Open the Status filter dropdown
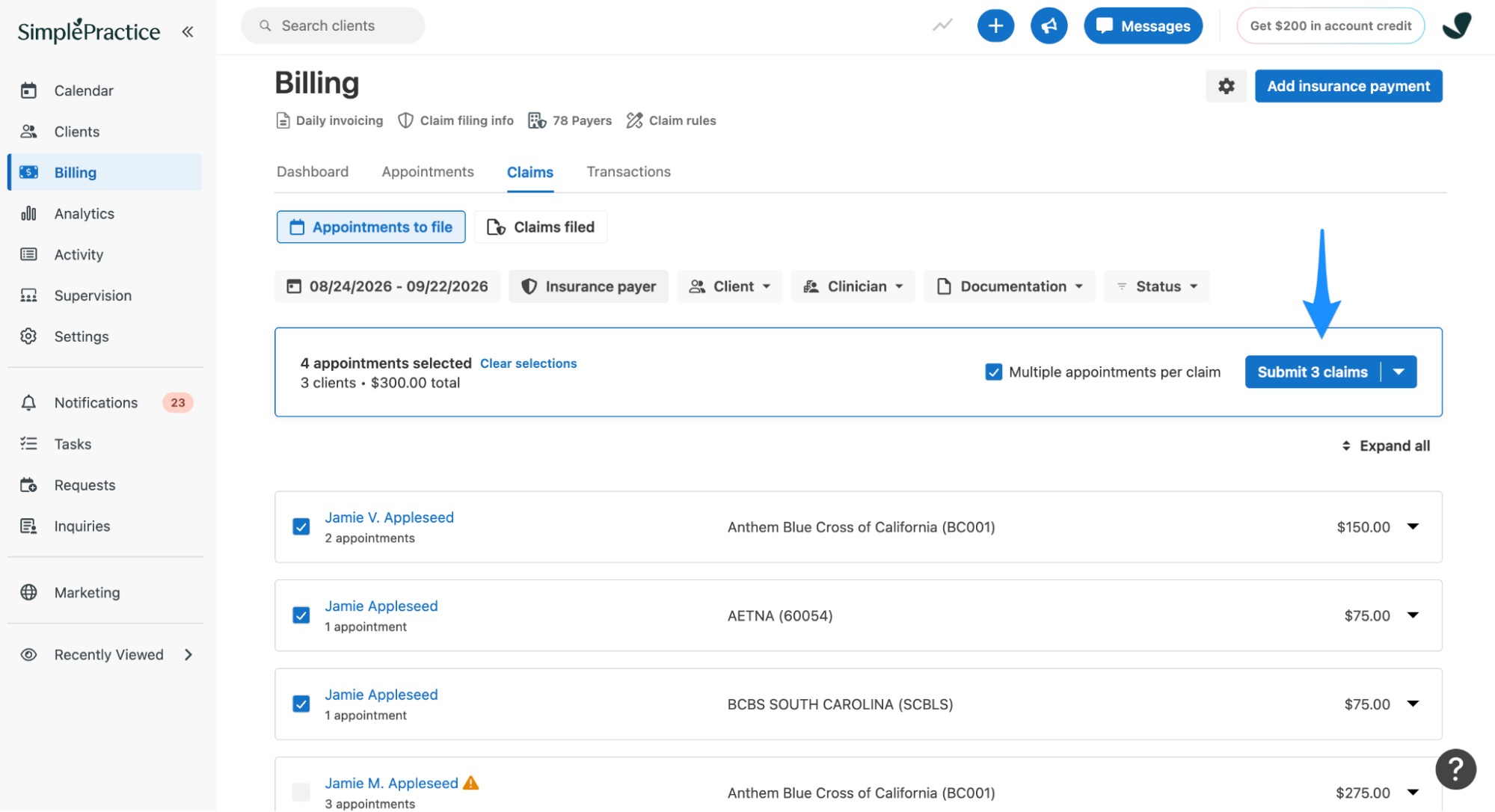Screen dimensions: 1495x812 click(x=1156, y=286)
